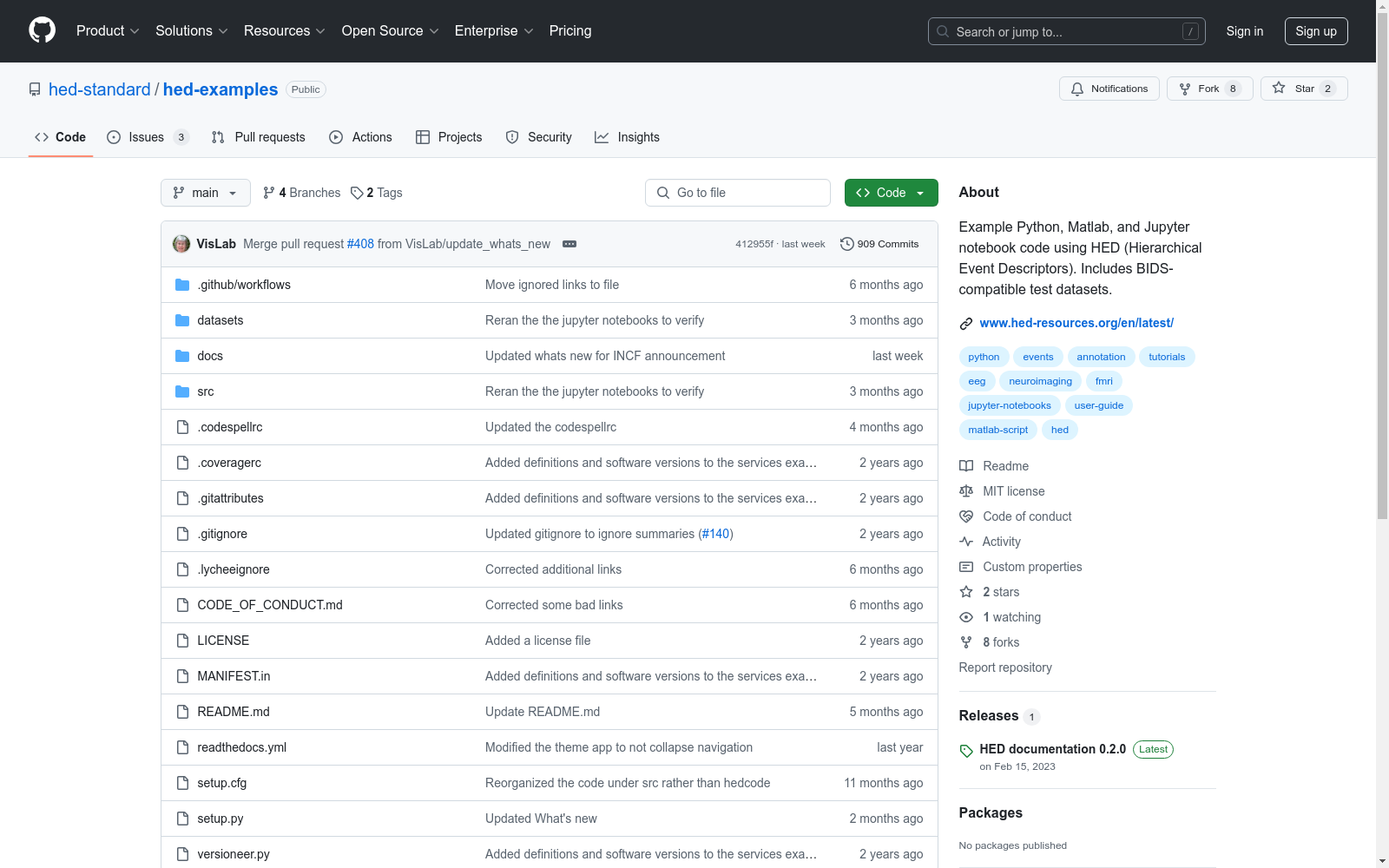Screen dimensions: 1389x868
Task: Open the Pricing page
Action: 570,30
